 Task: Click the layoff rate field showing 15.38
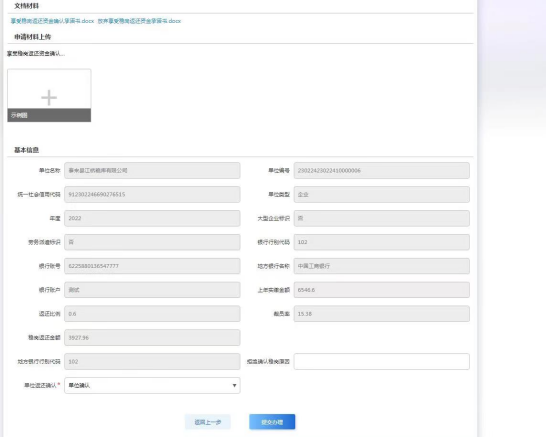tap(382, 314)
